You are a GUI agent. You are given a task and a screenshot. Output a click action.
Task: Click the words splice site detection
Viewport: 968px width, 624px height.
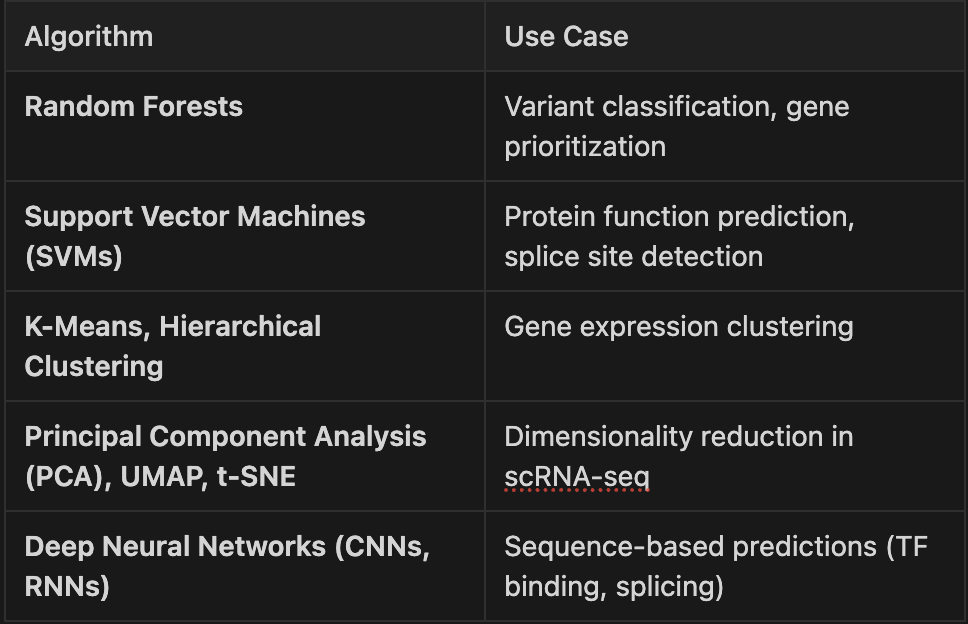click(633, 257)
